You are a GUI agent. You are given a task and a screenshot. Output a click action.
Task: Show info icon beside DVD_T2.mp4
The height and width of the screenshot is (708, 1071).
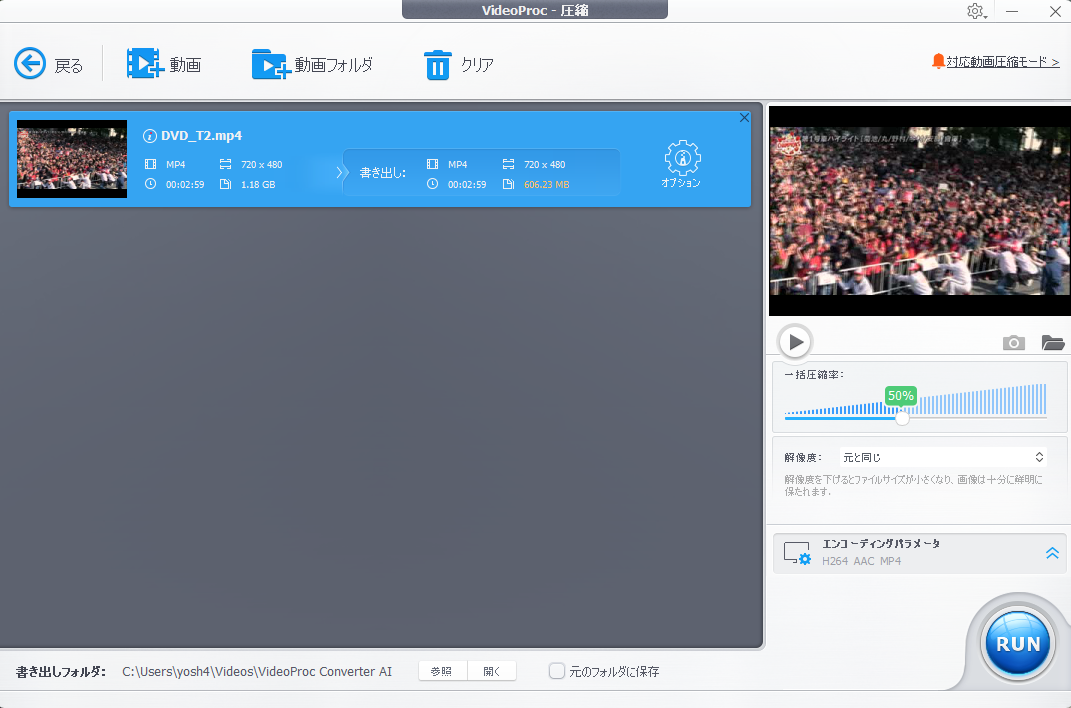[x=150, y=136]
